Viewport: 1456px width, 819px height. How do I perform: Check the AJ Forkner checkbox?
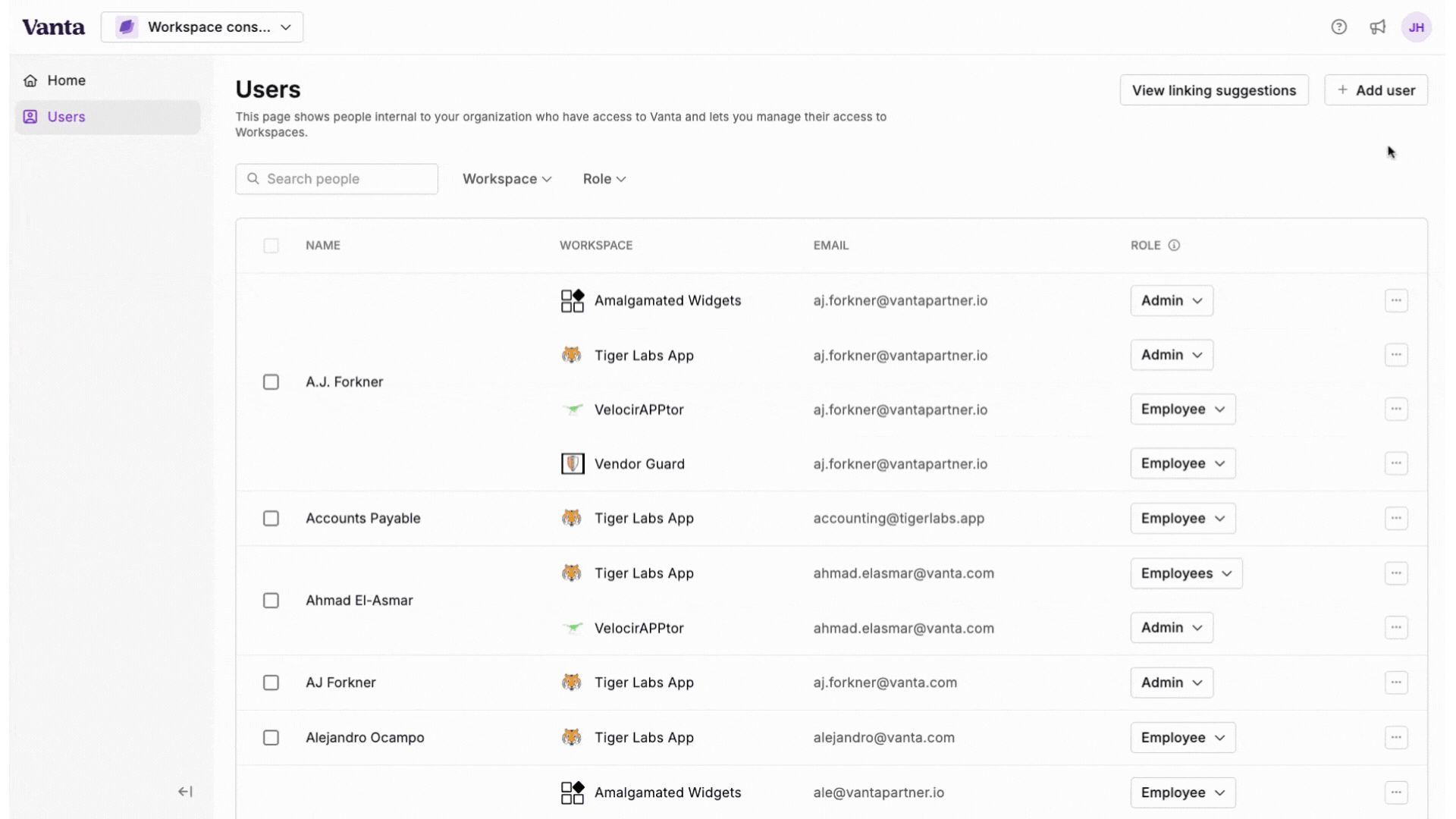pos(271,682)
